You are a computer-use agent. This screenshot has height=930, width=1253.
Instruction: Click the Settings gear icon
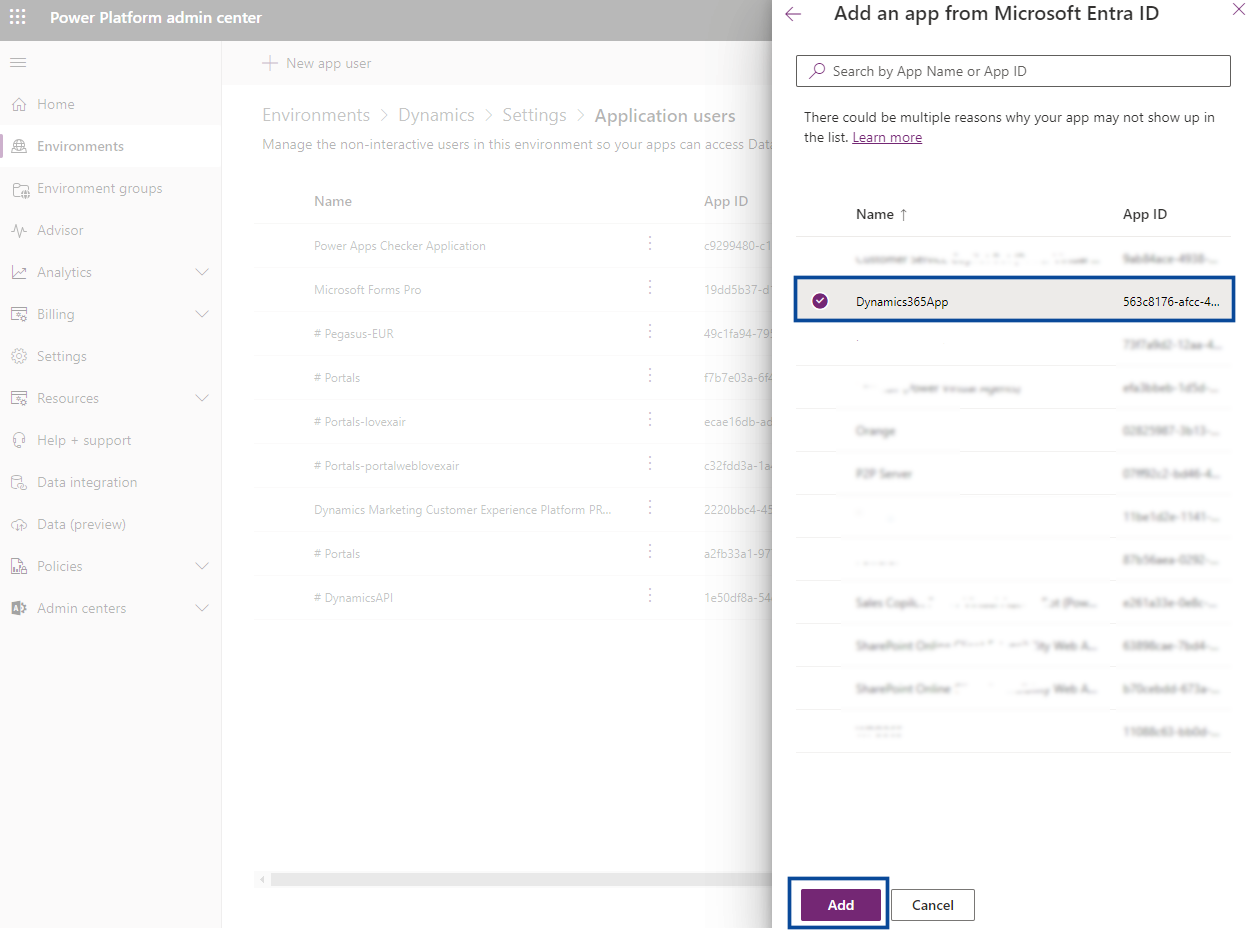point(18,356)
